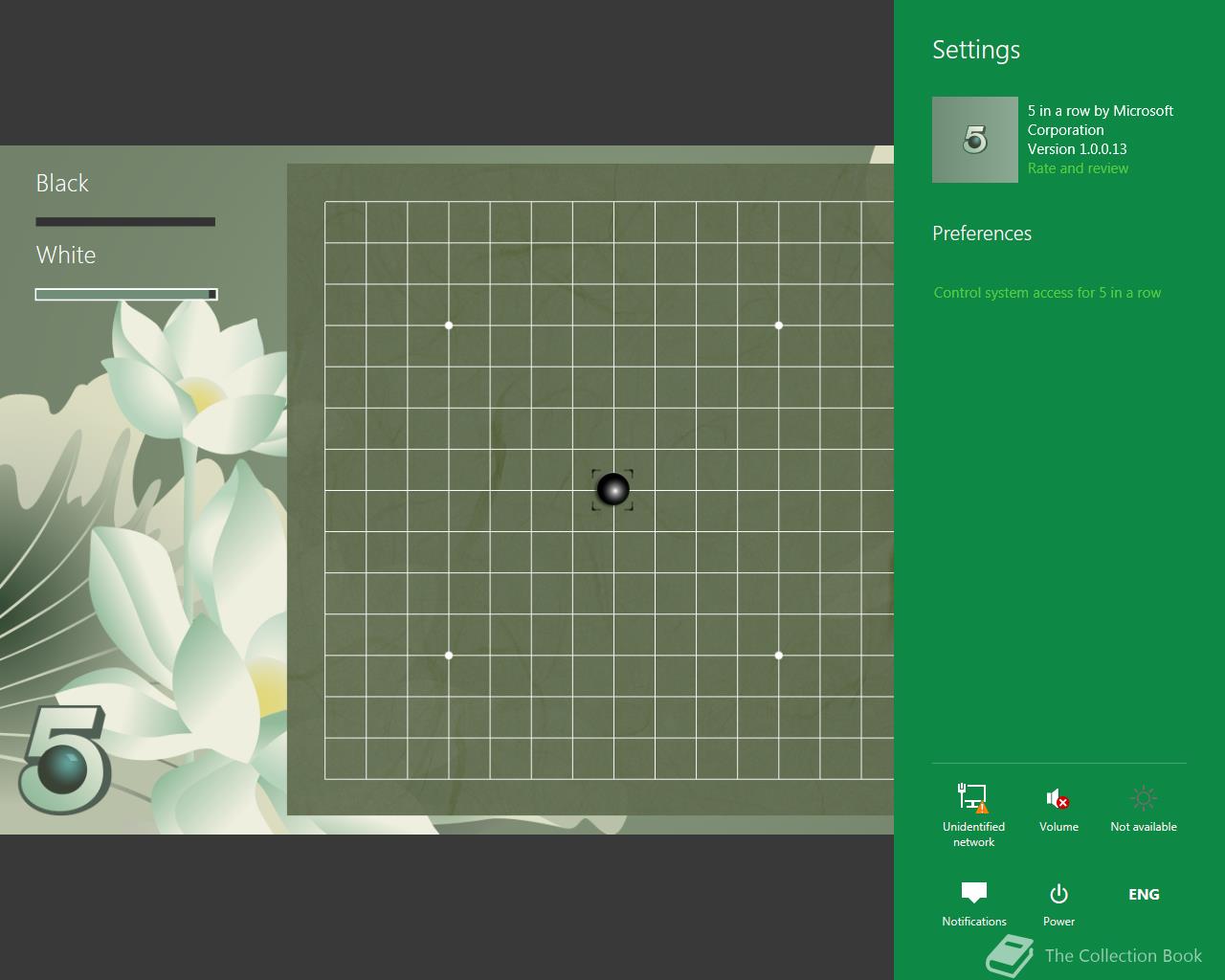The height and width of the screenshot is (980, 1225).
Task: Click the Version 1.0.0.13 text
Action: click(x=1078, y=149)
